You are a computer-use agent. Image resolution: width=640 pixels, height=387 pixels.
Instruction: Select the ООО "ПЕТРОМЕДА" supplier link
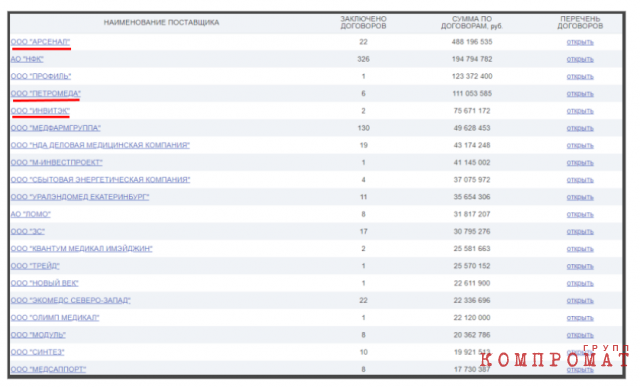(x=46, y=93)
